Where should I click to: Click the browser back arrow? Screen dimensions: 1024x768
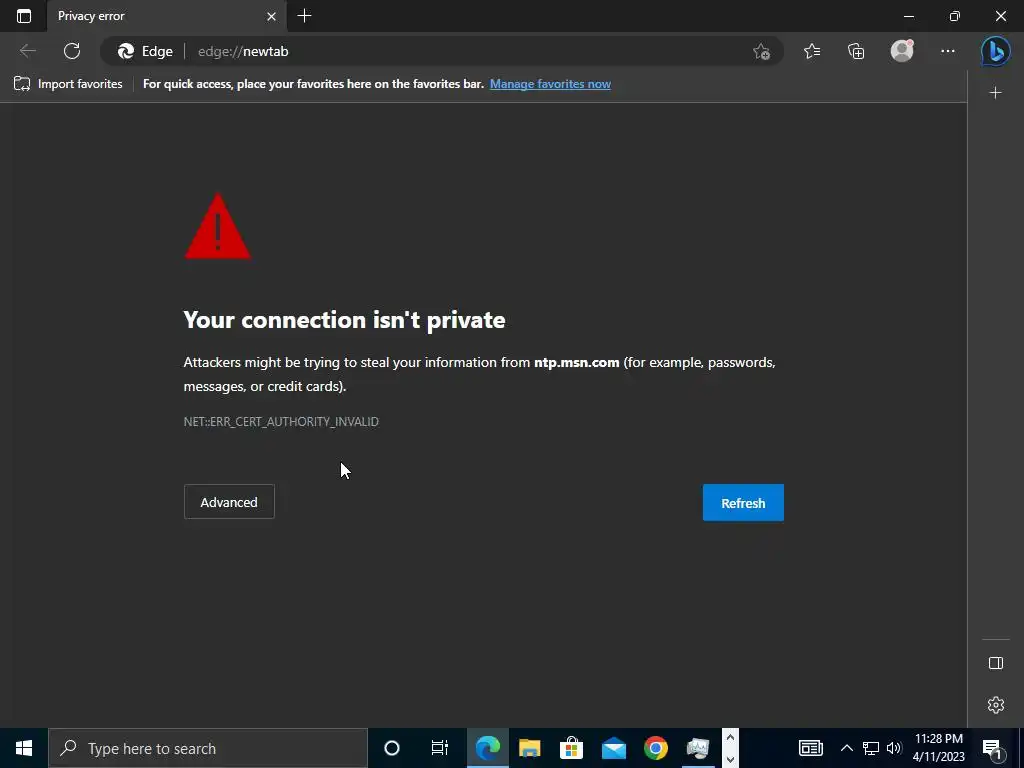(27, 51)
